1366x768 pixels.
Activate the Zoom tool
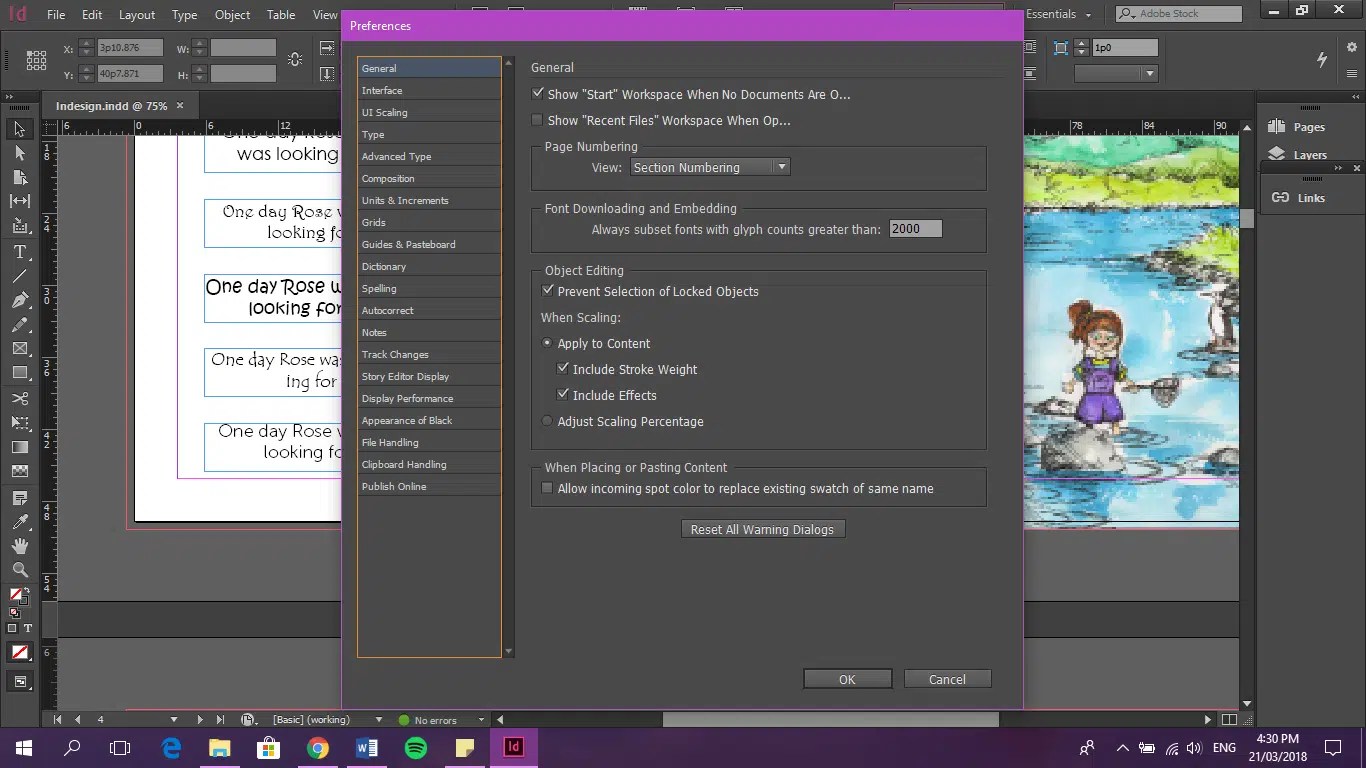pyautogui.click(x=17, y=571)
